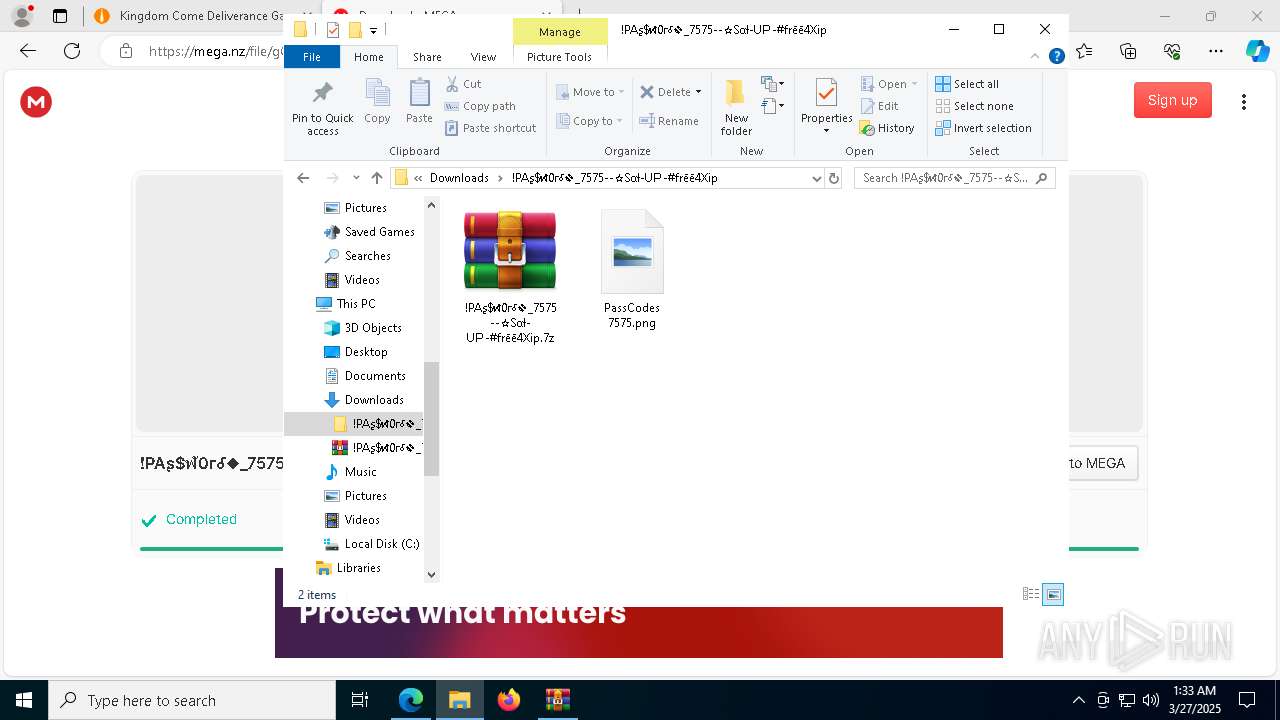Switch to large icons view layout
1280x720 pixels.
coord(1053,594)
